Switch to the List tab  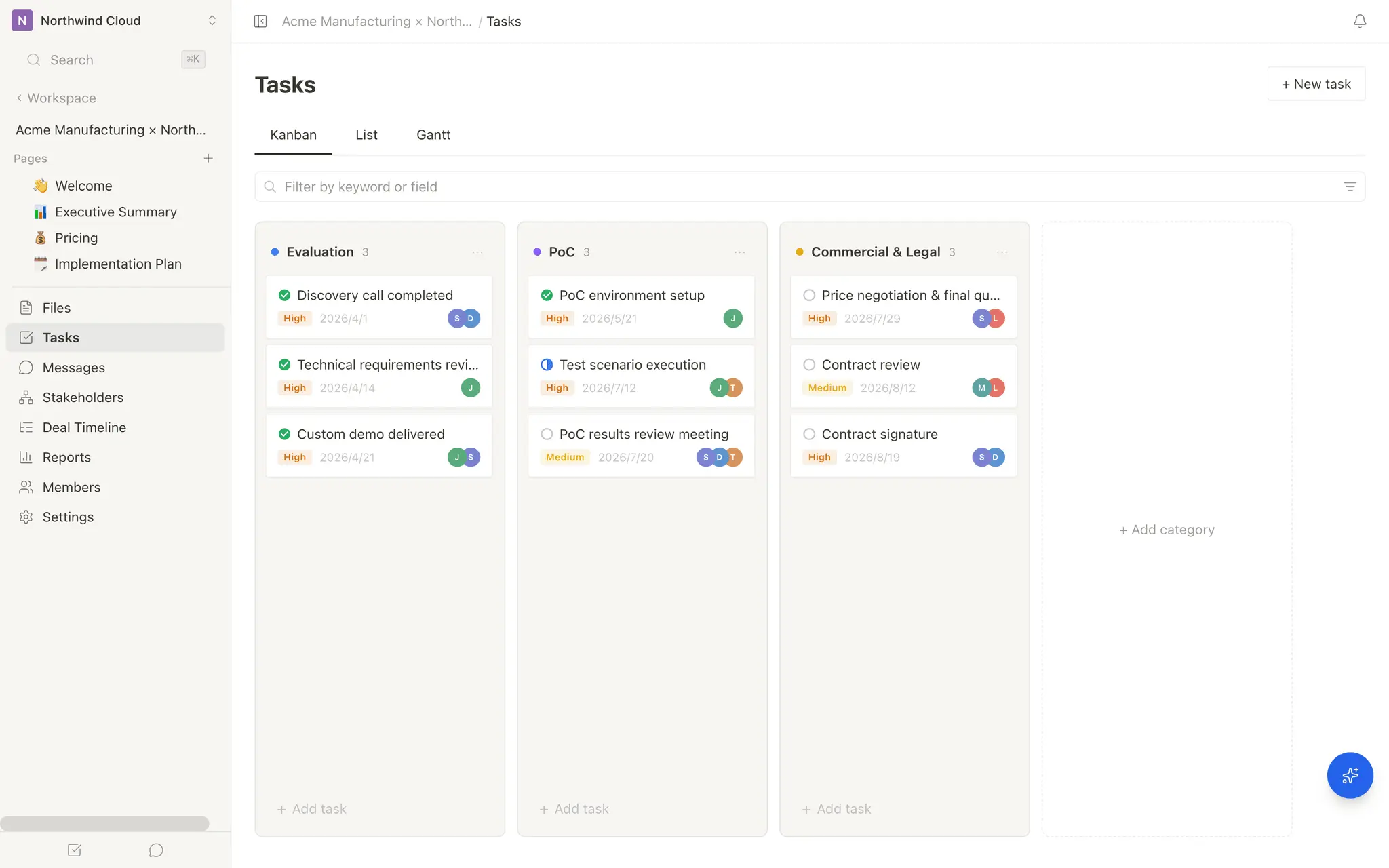(x=366, y=135)
